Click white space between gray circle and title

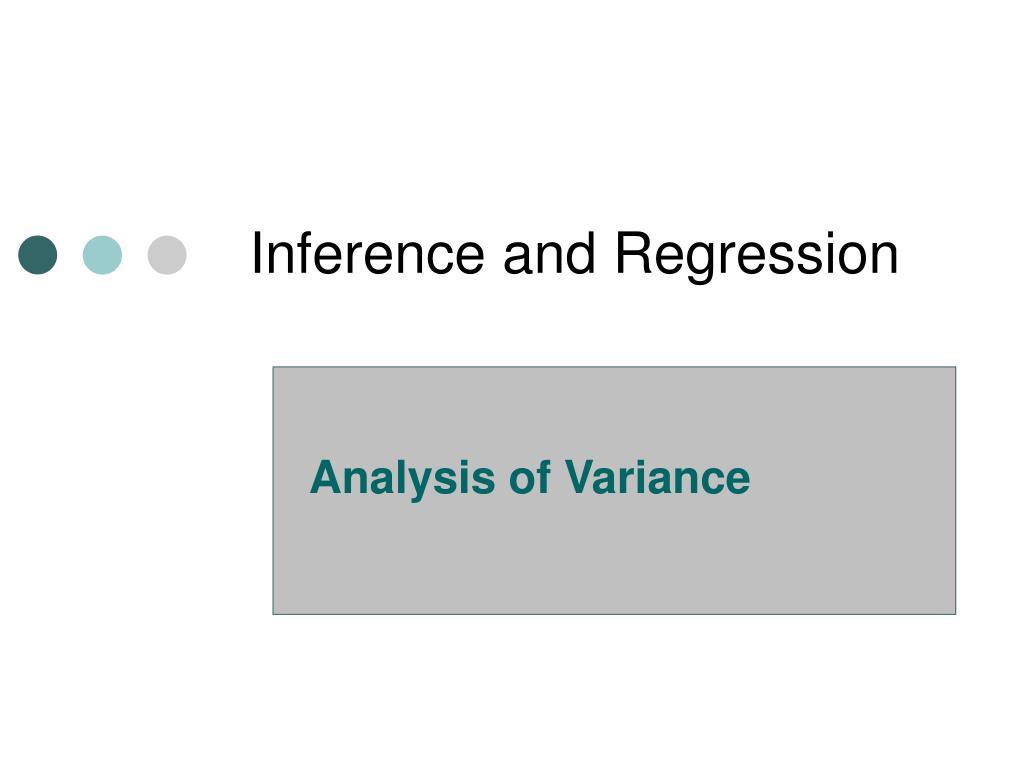point(219,255)
